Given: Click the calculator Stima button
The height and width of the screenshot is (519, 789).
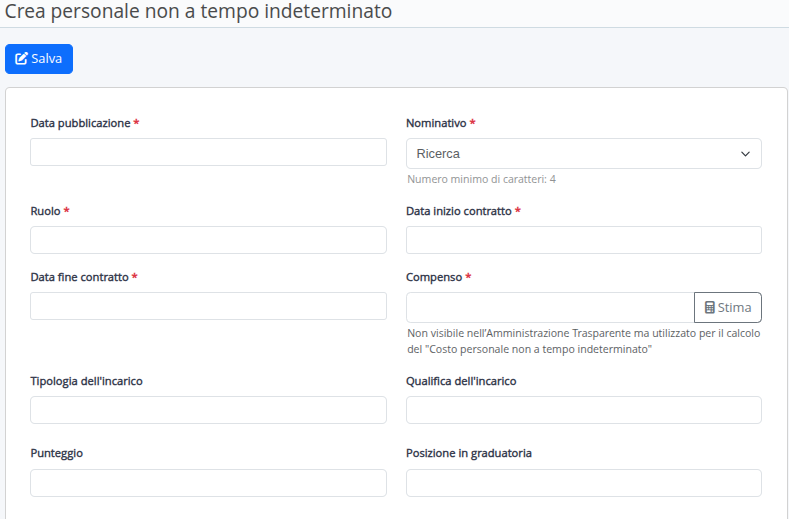Looking at the screenshot, I should [727, 307].
